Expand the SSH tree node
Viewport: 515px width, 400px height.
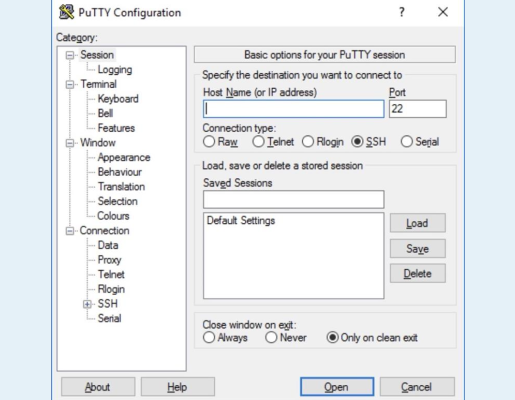click(x=87, y=304)
